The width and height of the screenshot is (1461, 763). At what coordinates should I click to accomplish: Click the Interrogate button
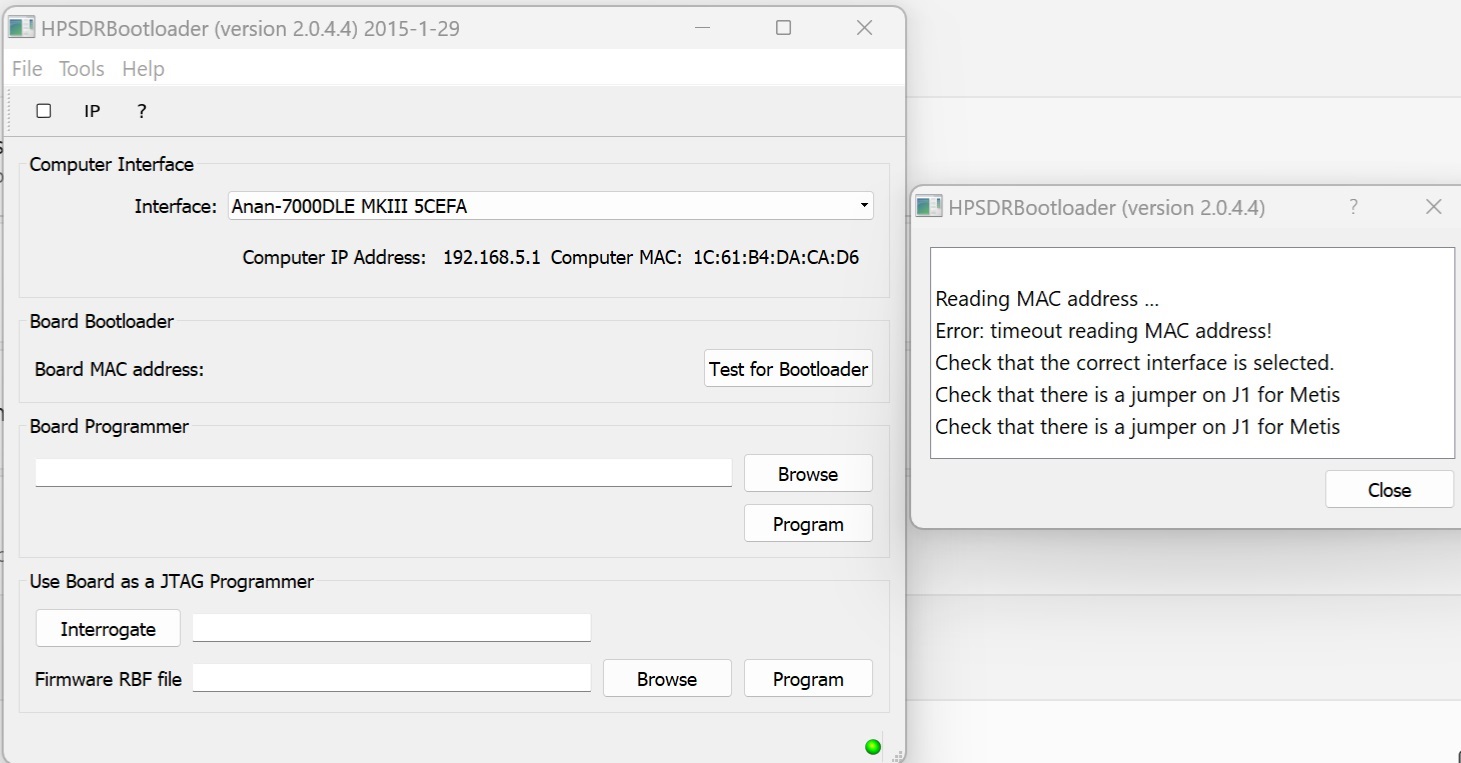(108, 629)
